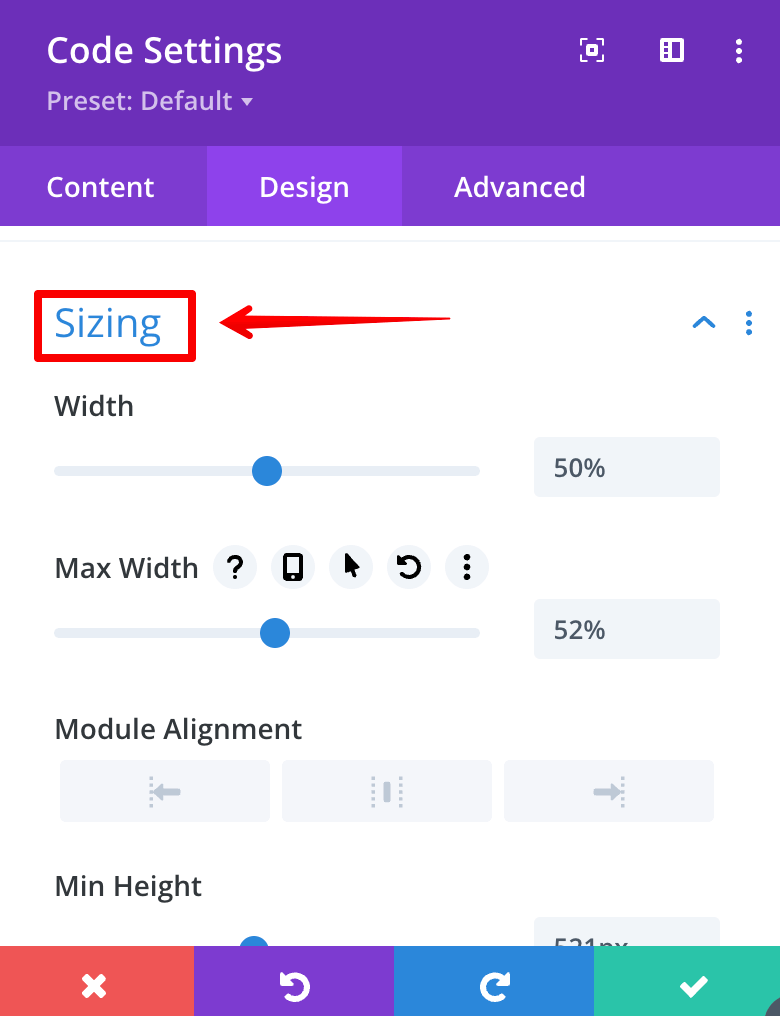Open extra options for Max Width setting
The image size is (780, 1016).
[x=466, y=567]
